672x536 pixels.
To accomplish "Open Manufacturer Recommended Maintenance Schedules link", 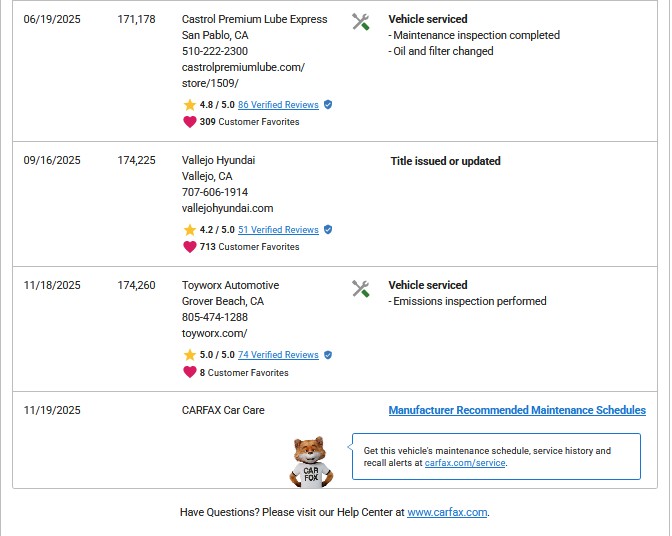I will 516,410.
